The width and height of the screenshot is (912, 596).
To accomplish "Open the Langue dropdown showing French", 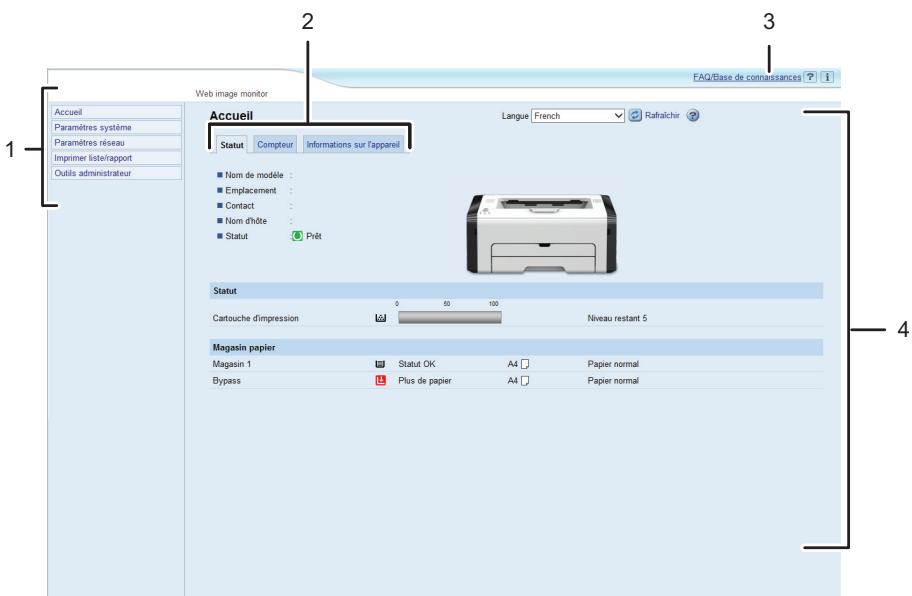I will 578,116.
